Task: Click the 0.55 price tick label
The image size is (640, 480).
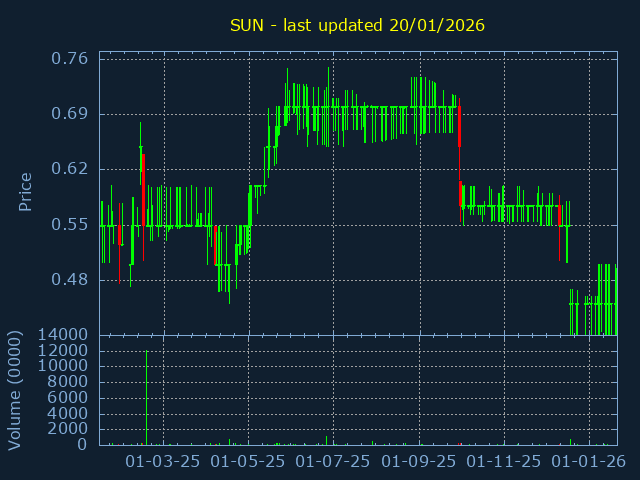Action: (x=68, y=225)
